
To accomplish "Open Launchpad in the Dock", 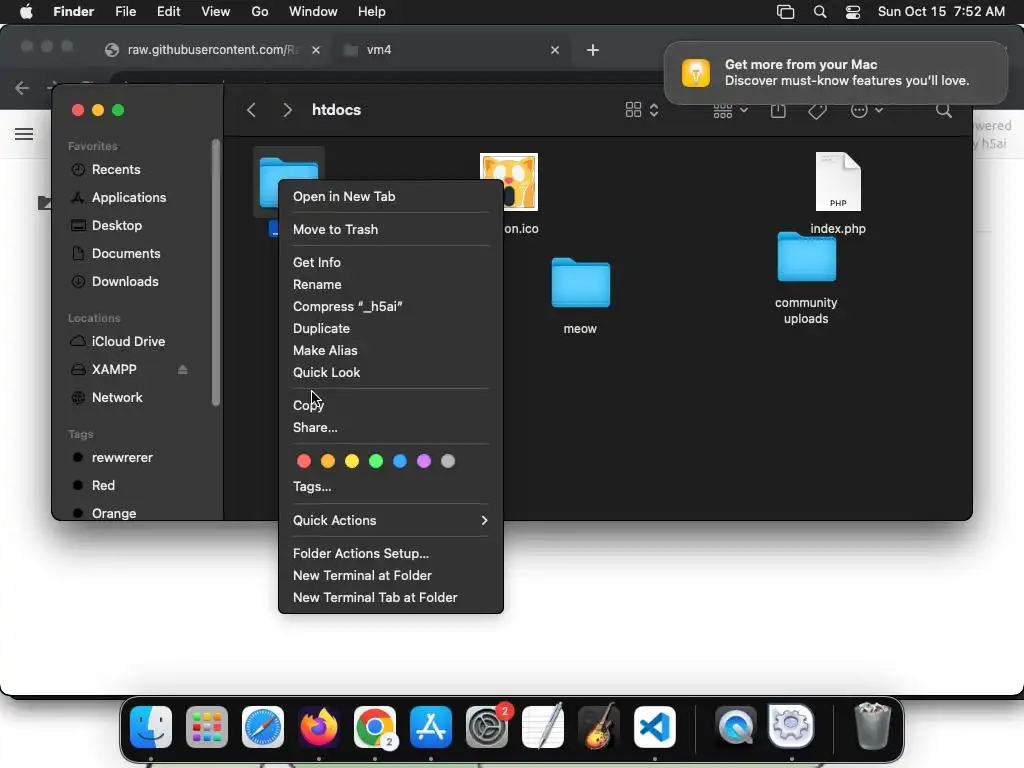I will click(x=207, y=727).
